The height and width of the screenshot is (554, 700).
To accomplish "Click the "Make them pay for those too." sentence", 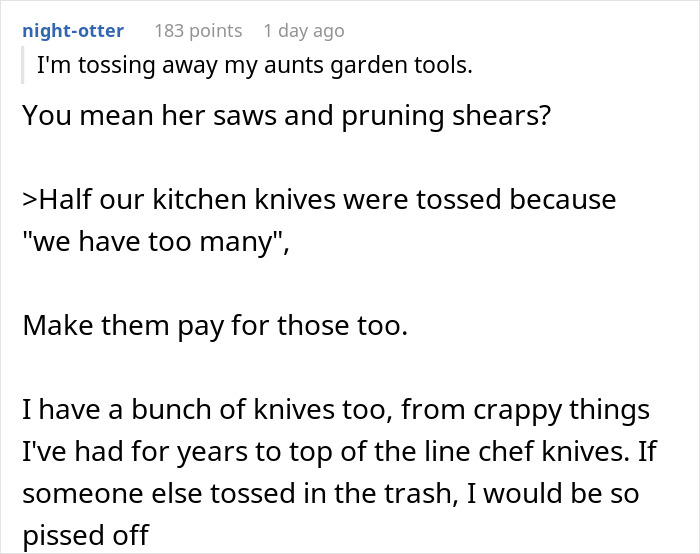I will pyautogui.click(x=214, y=325).
